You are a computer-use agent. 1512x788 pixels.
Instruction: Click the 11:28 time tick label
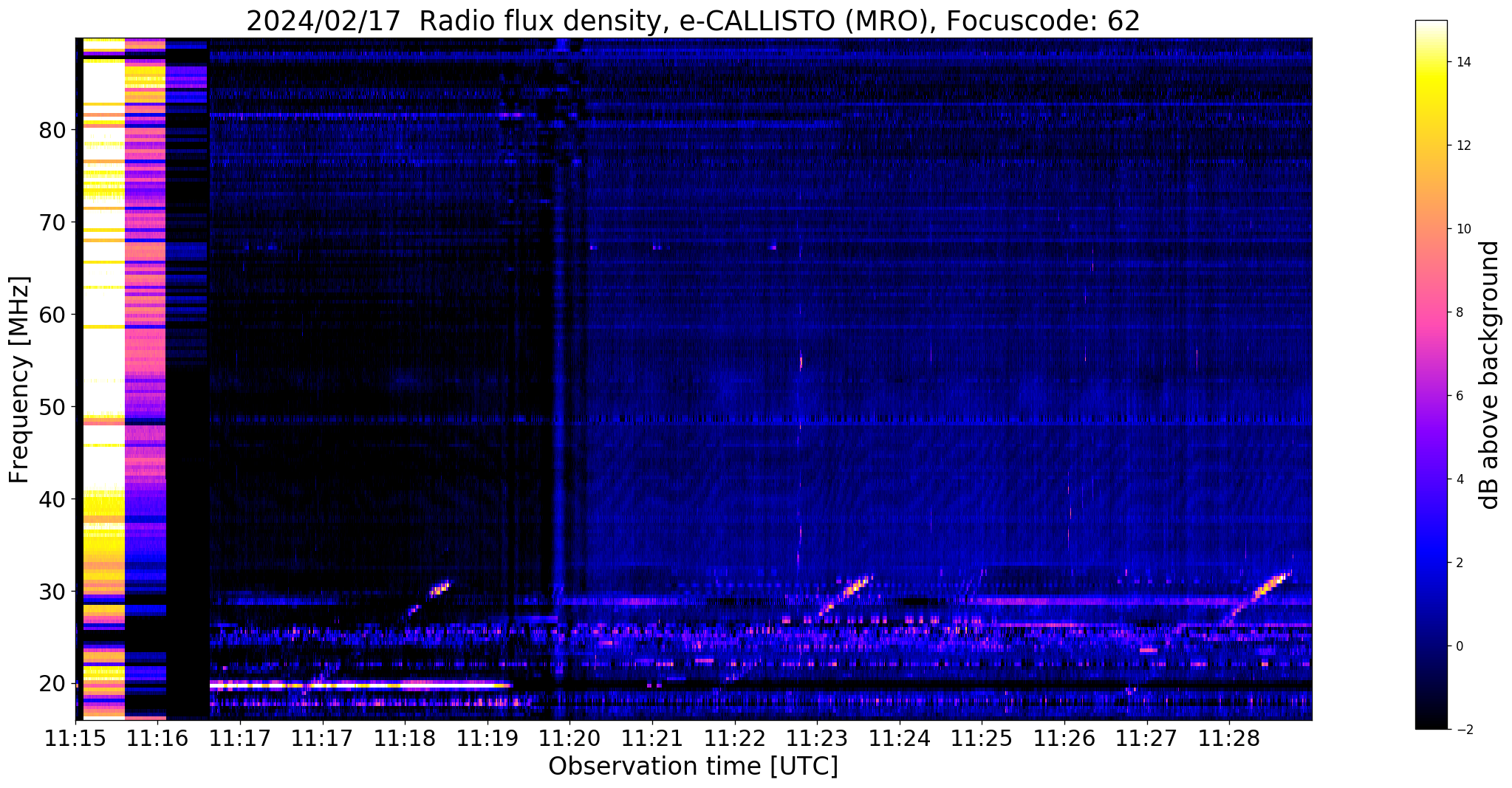pyautogui.click(x=1229, y=739)
